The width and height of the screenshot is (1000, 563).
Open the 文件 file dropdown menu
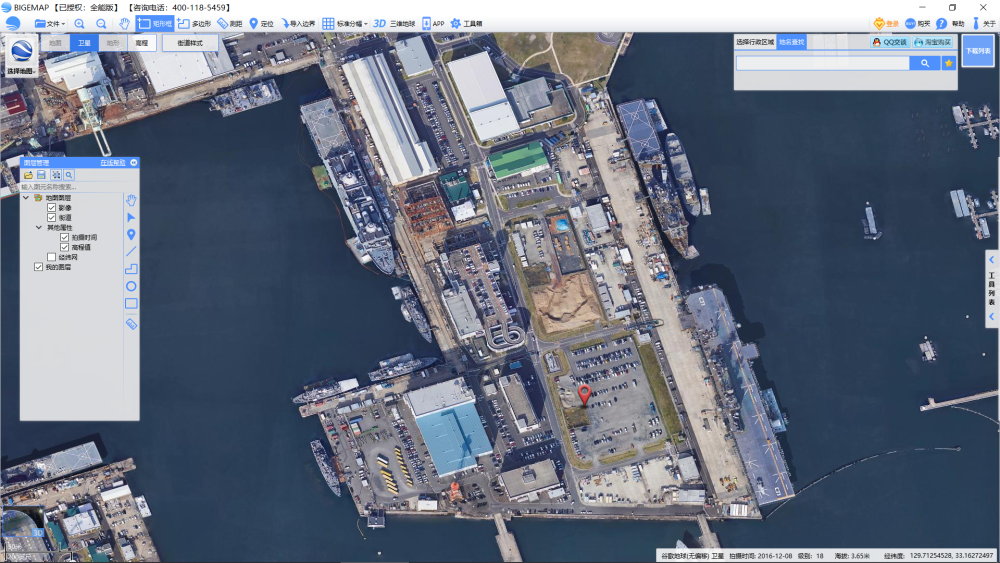coord(50,23)
